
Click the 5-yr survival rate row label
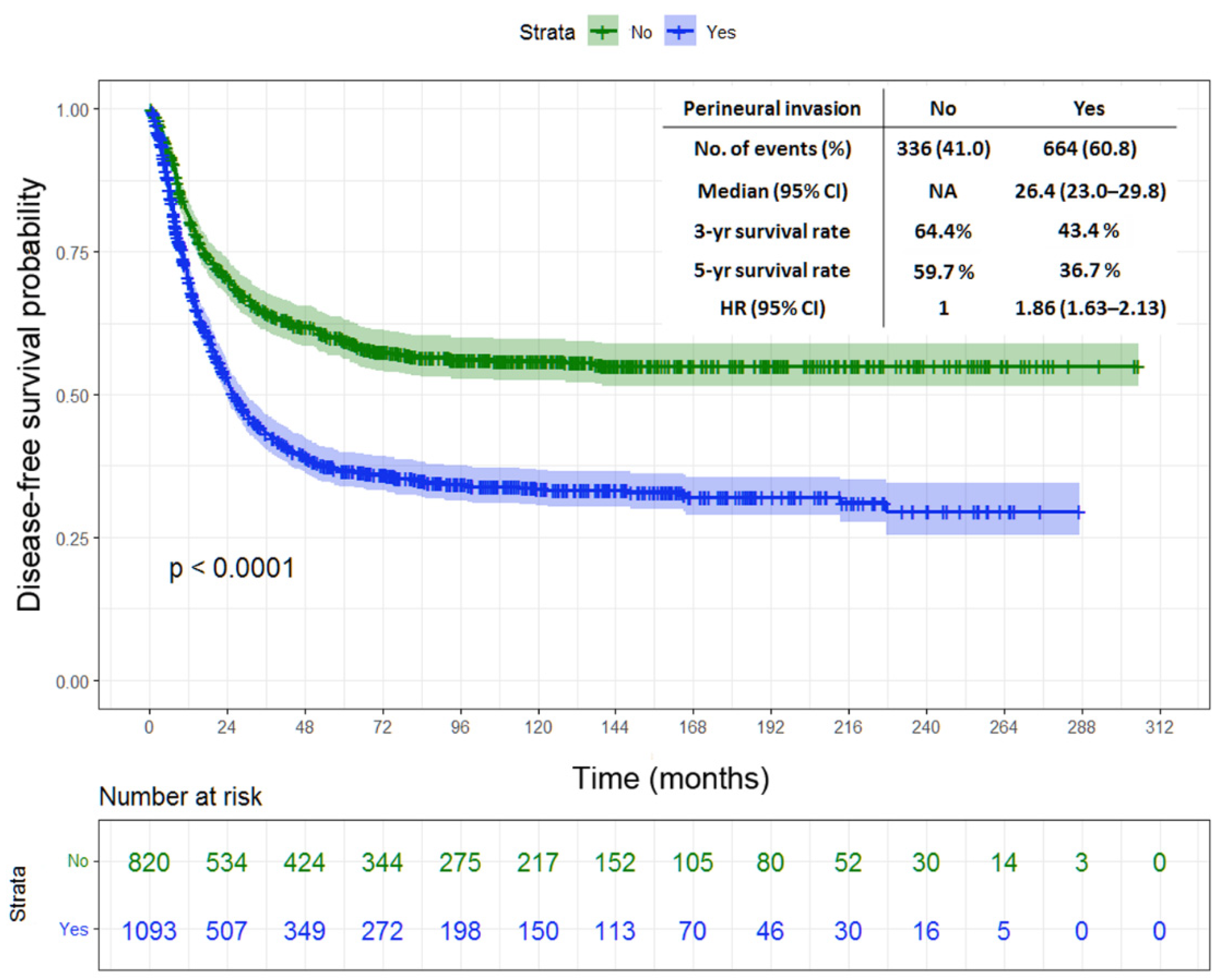click(771, 271)
